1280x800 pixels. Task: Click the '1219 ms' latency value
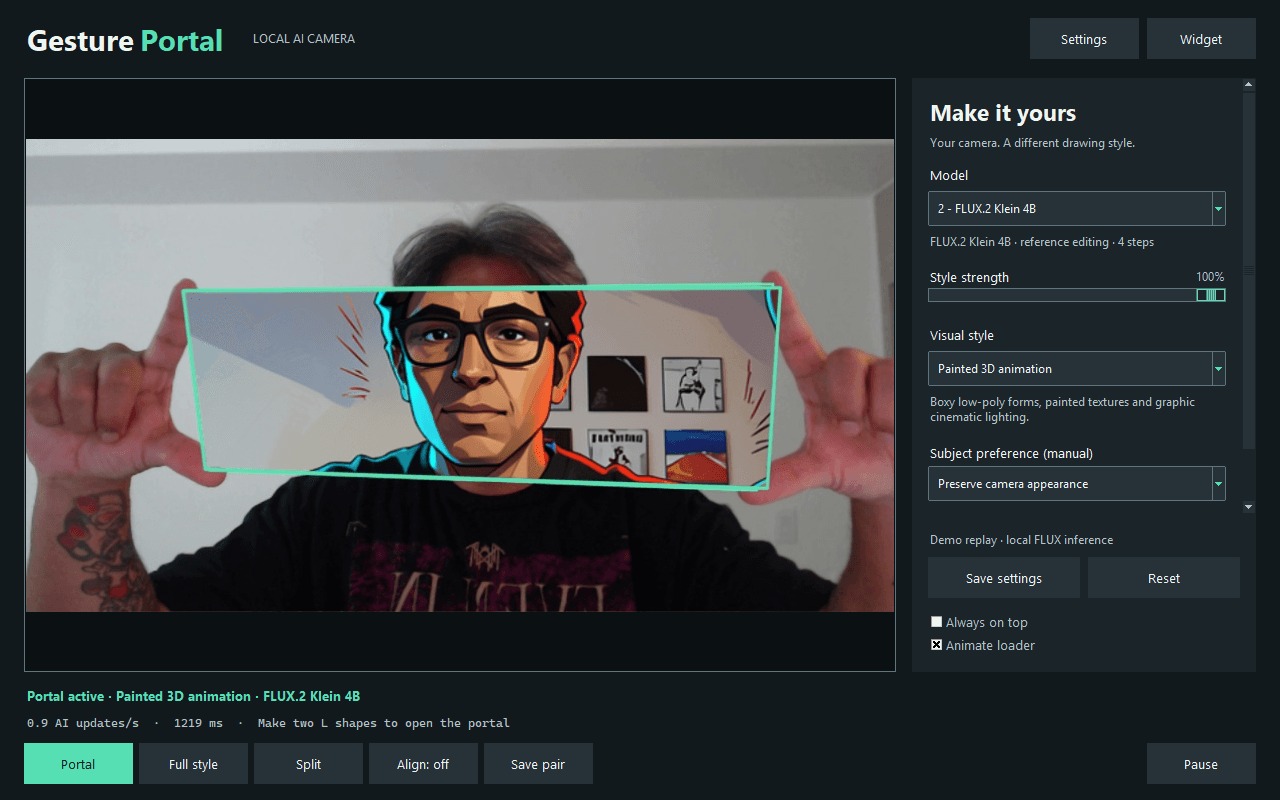[x=198, y=723]
